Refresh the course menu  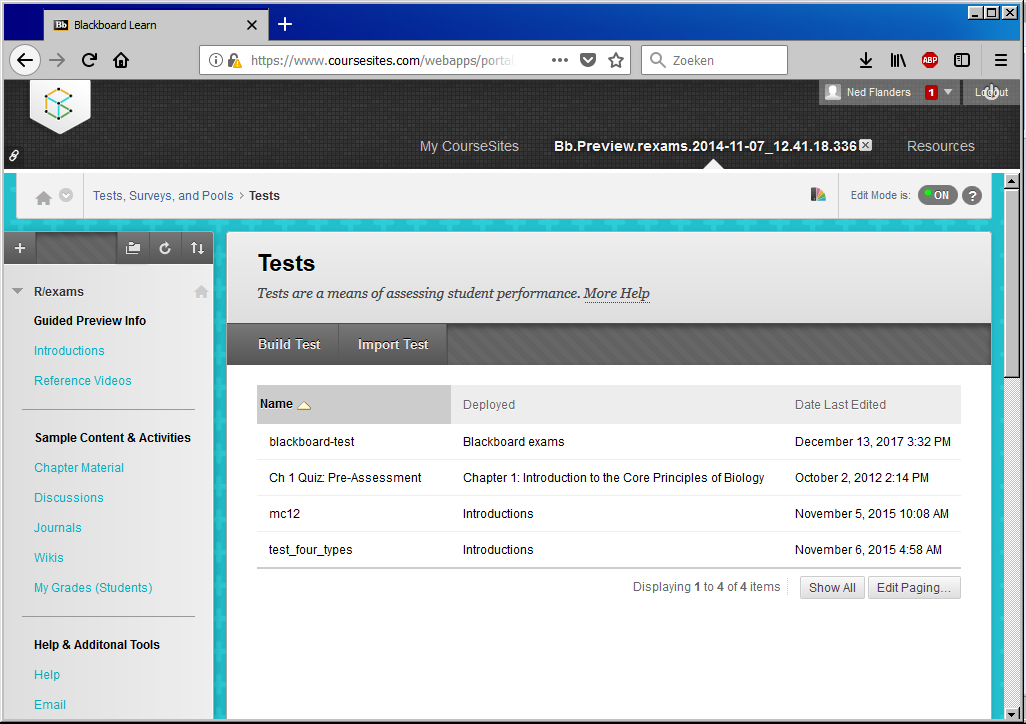tap(165, 248)
